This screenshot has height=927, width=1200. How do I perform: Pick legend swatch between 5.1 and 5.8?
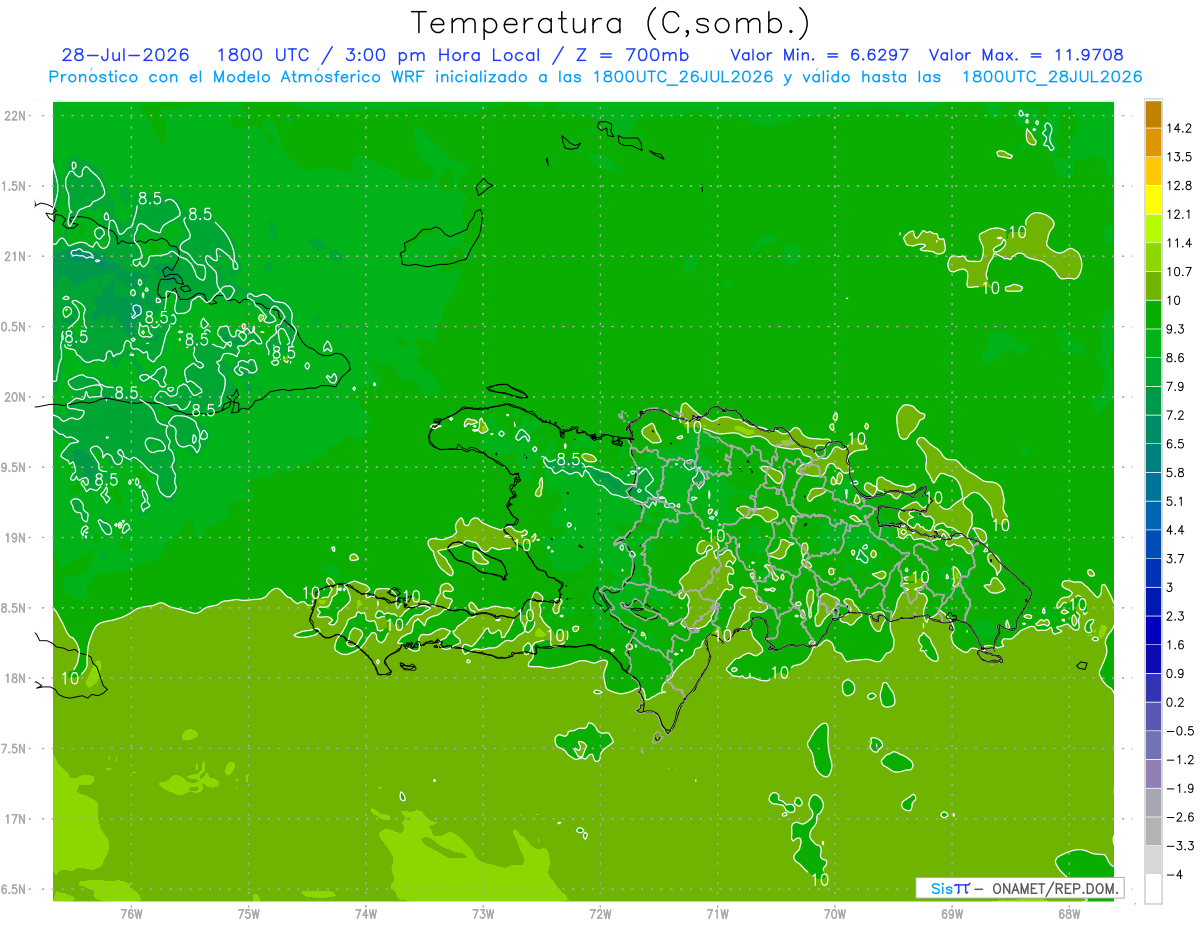click(x=1153, y=486)
